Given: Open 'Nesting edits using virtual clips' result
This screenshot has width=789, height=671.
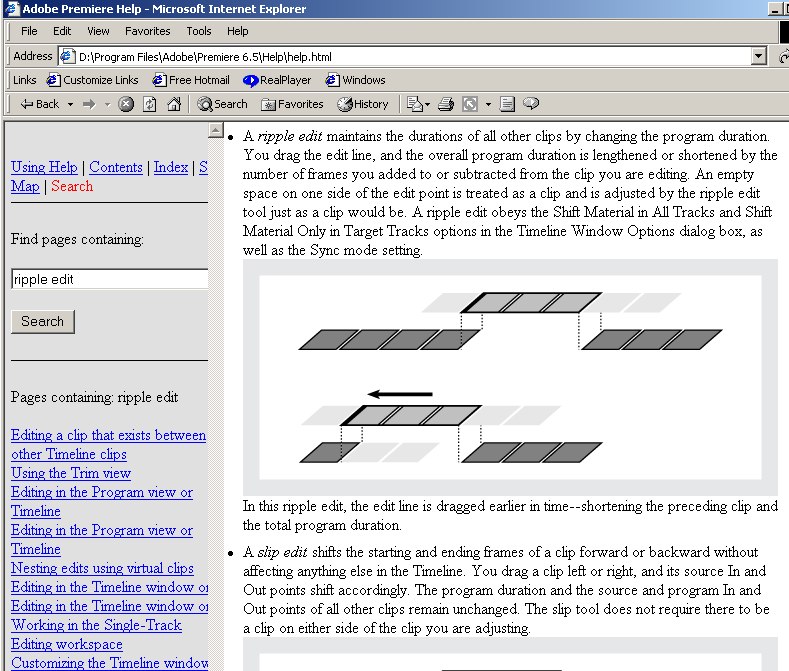Looking at the screenshot, I should point(102,568).
